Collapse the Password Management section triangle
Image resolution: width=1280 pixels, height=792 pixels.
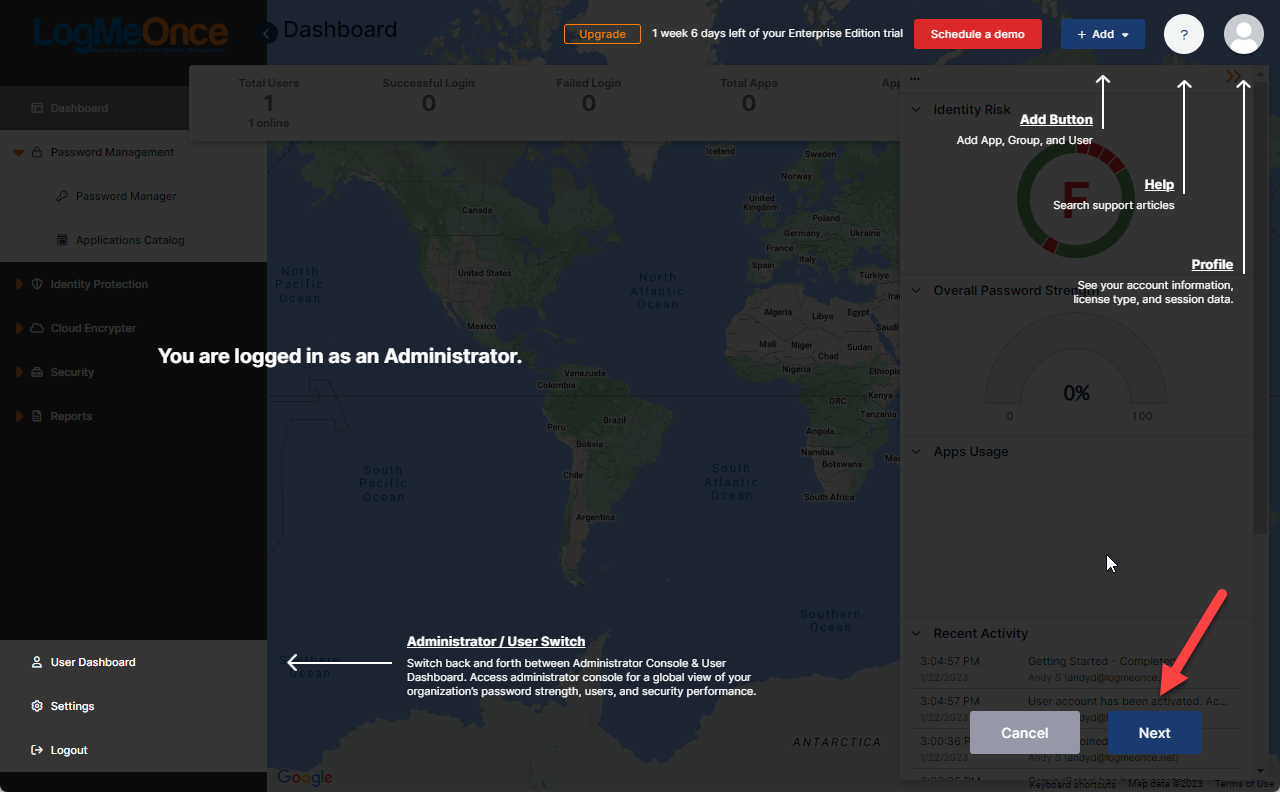pos(19,152)
